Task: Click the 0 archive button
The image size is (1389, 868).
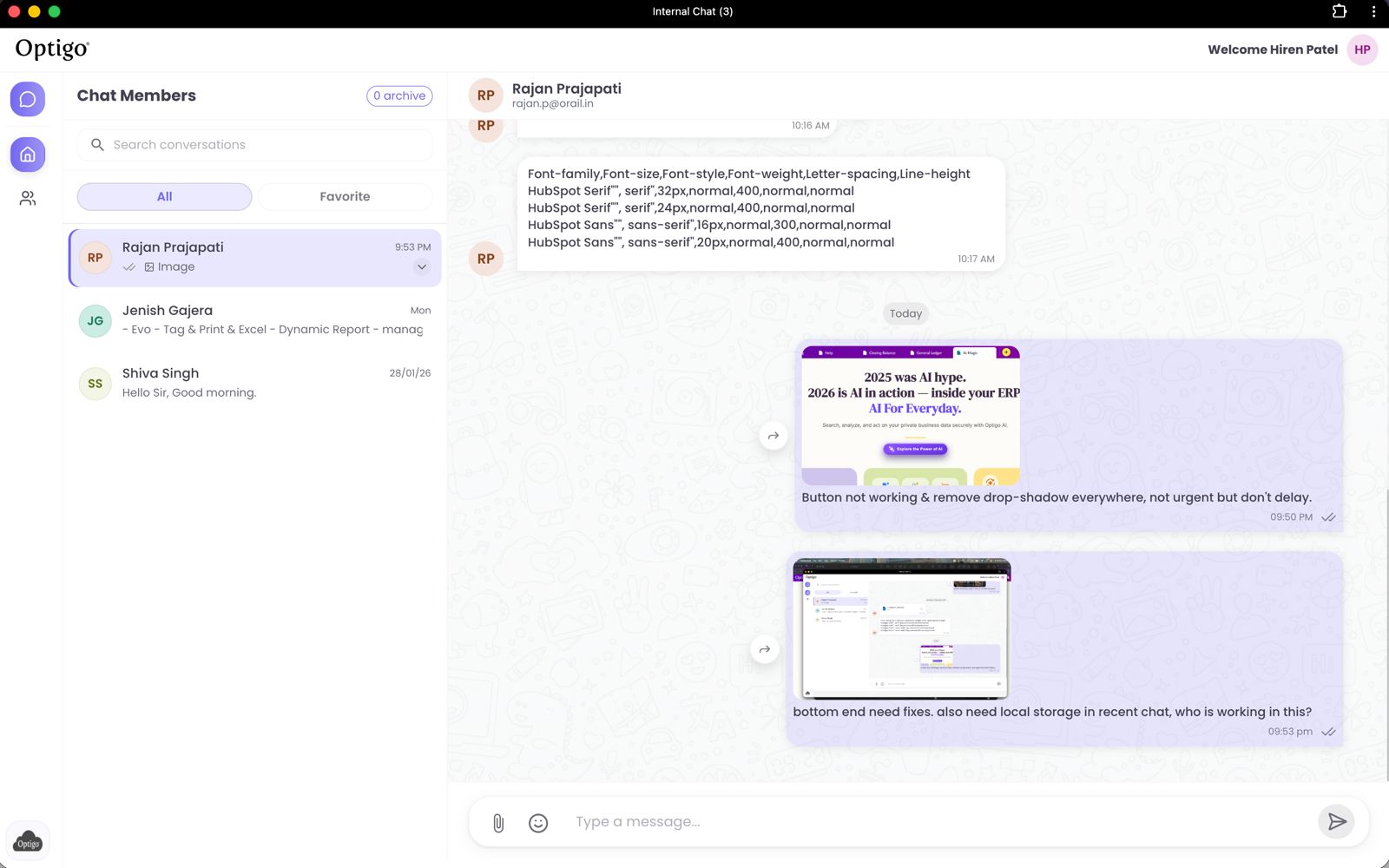Action: [399, 95]
